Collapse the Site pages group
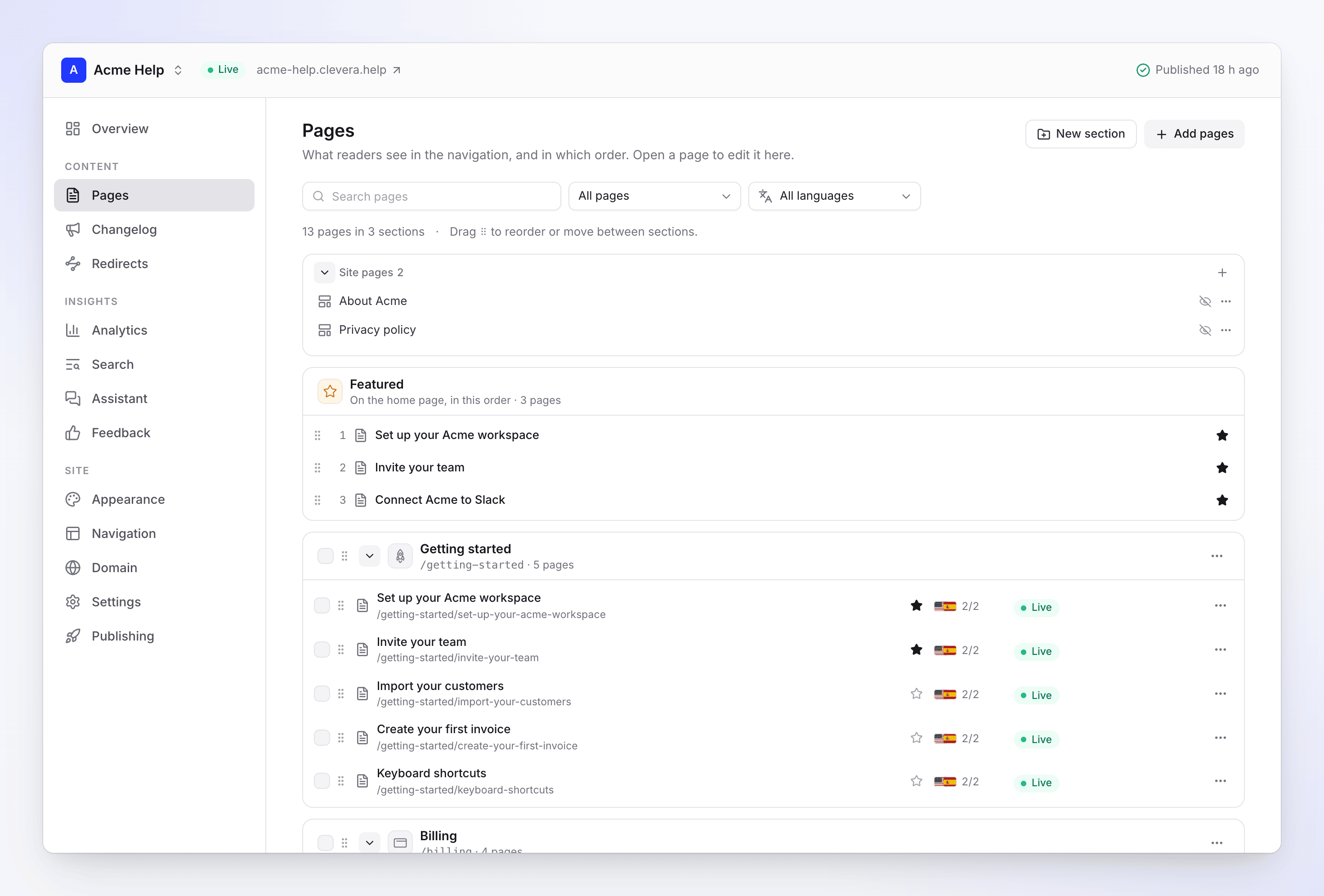This screenshot has width=1324, height=896. tap(325, 273)
